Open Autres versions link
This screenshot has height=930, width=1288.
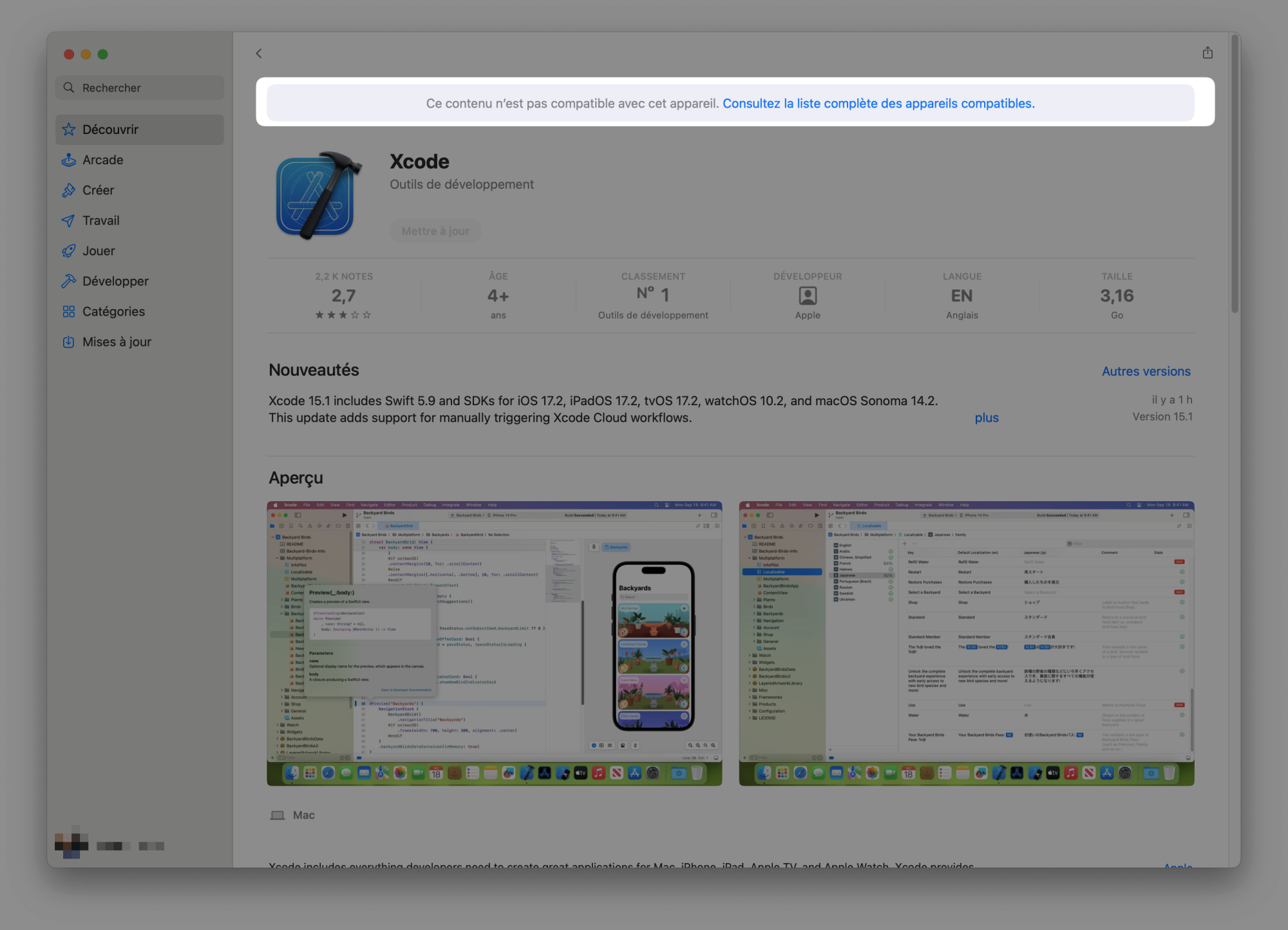pos(1146,371)
